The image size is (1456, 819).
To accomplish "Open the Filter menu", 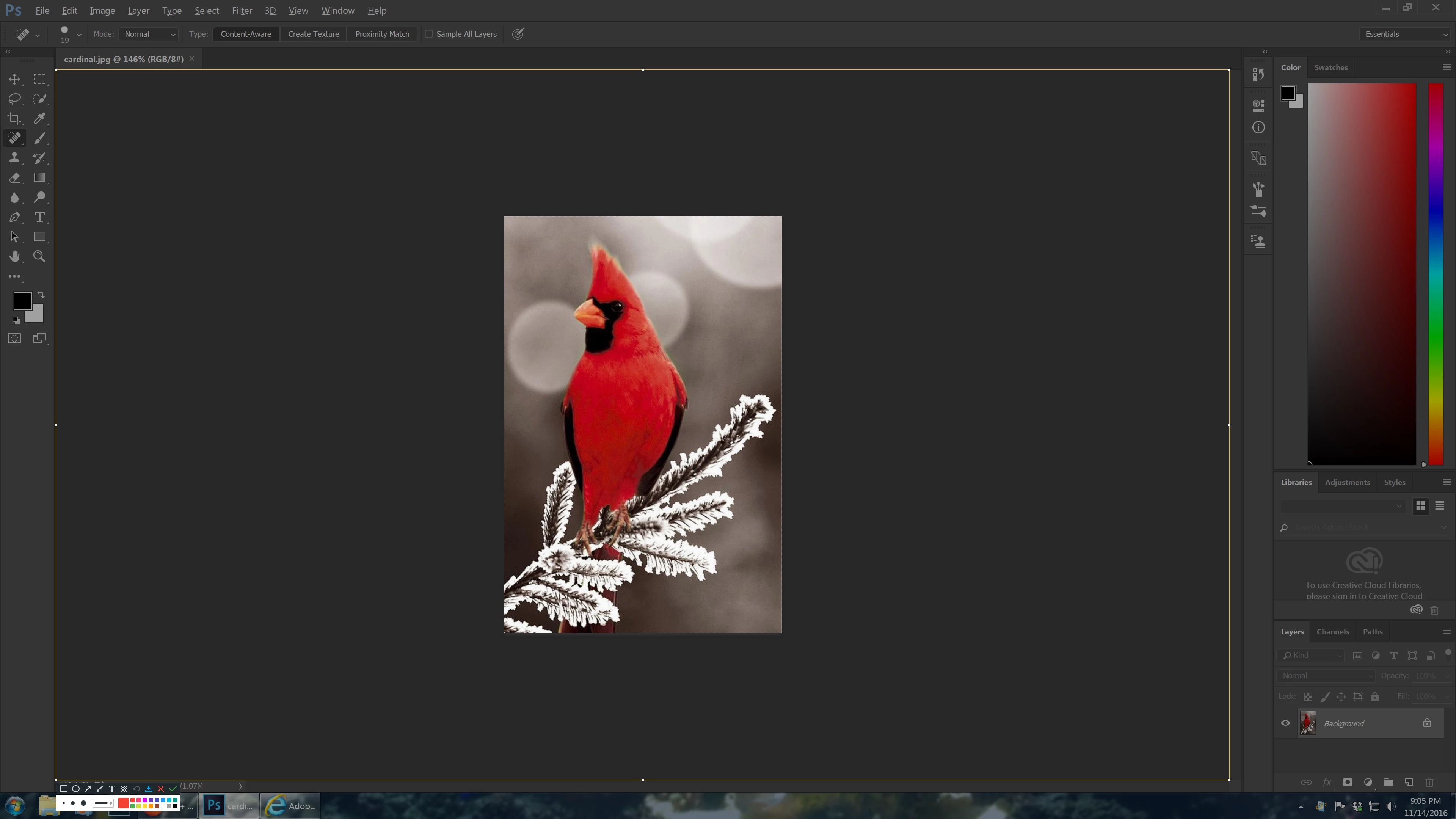I will [x=242, y=10].
